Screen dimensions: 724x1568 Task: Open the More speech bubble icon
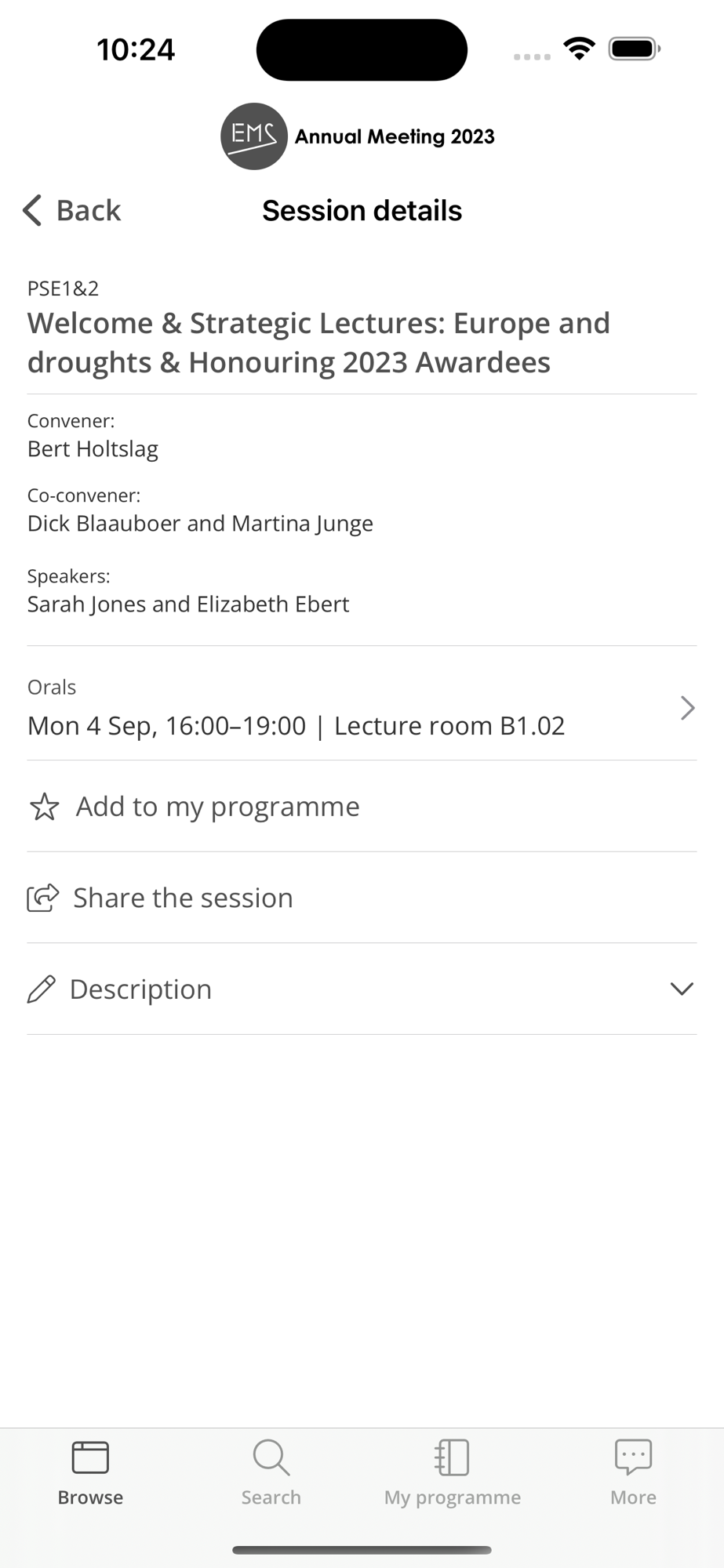(x=633, y=1457)
